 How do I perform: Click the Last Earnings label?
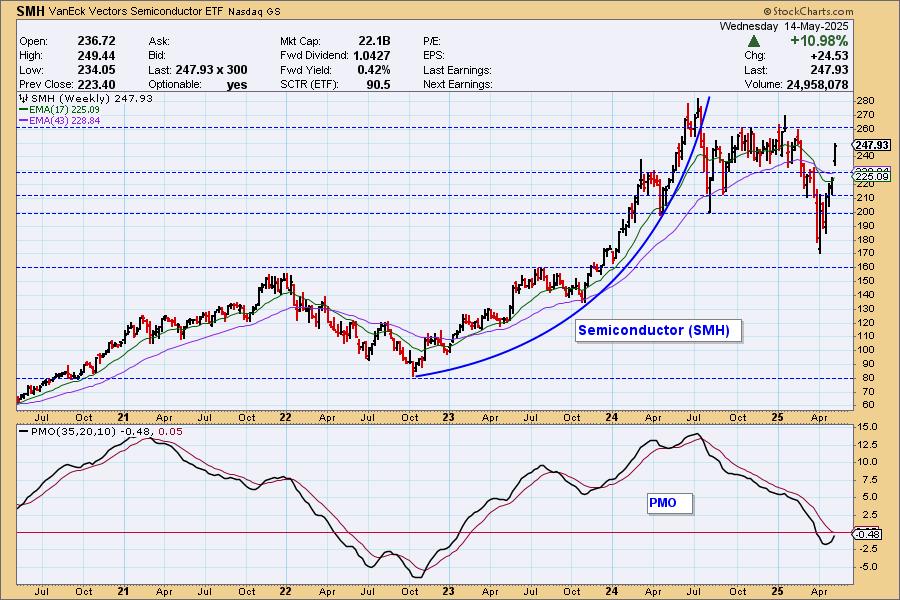click(457, 70)
